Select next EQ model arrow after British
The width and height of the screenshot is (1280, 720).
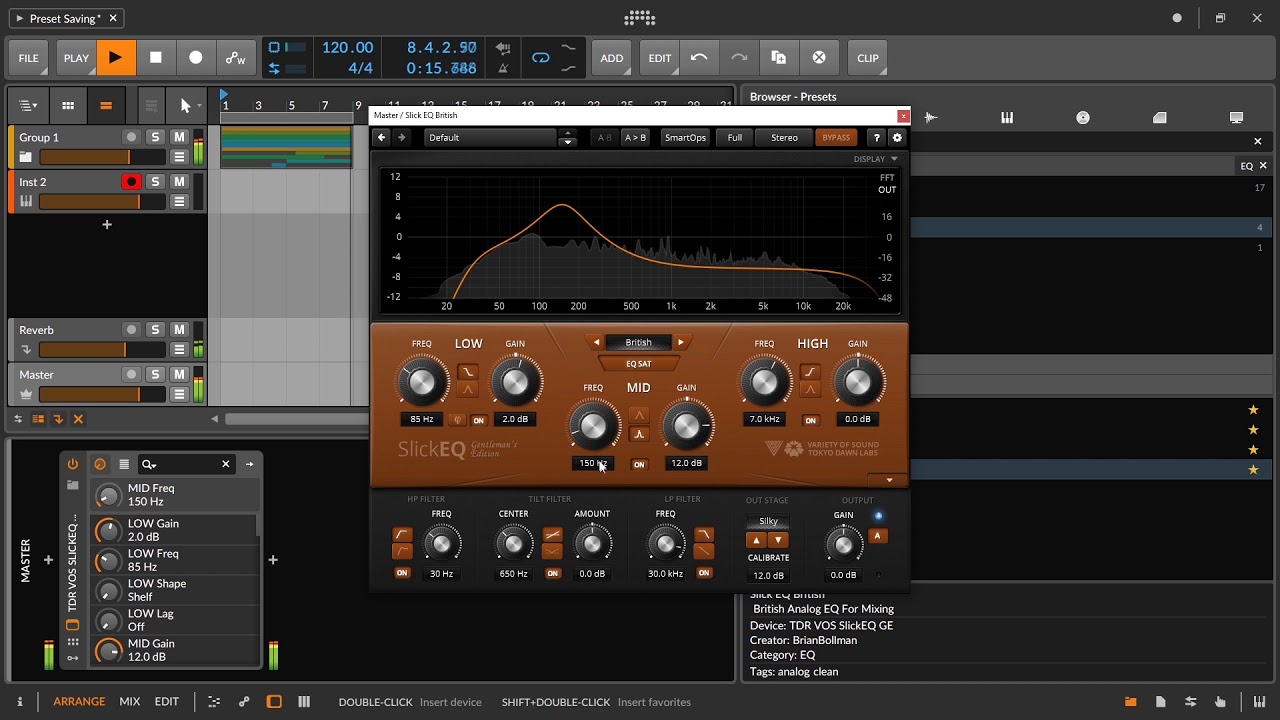click(681, 342)
